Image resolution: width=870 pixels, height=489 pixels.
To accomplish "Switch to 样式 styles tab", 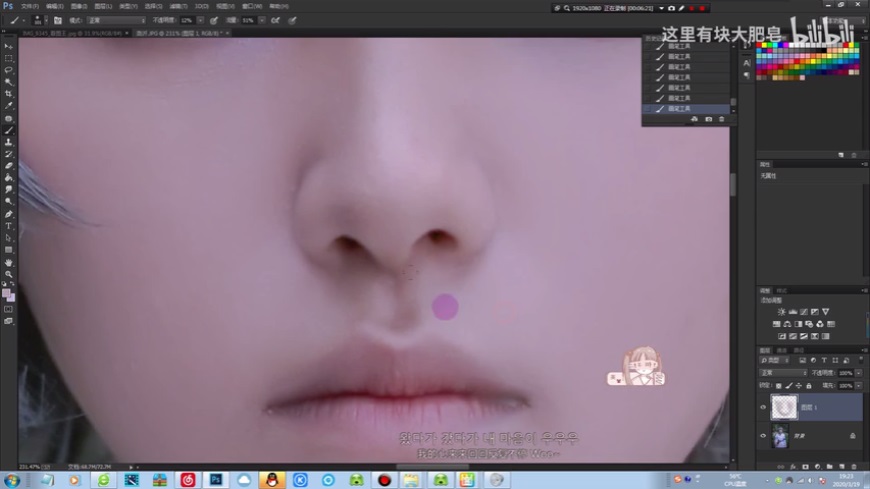I will (782, 291).
